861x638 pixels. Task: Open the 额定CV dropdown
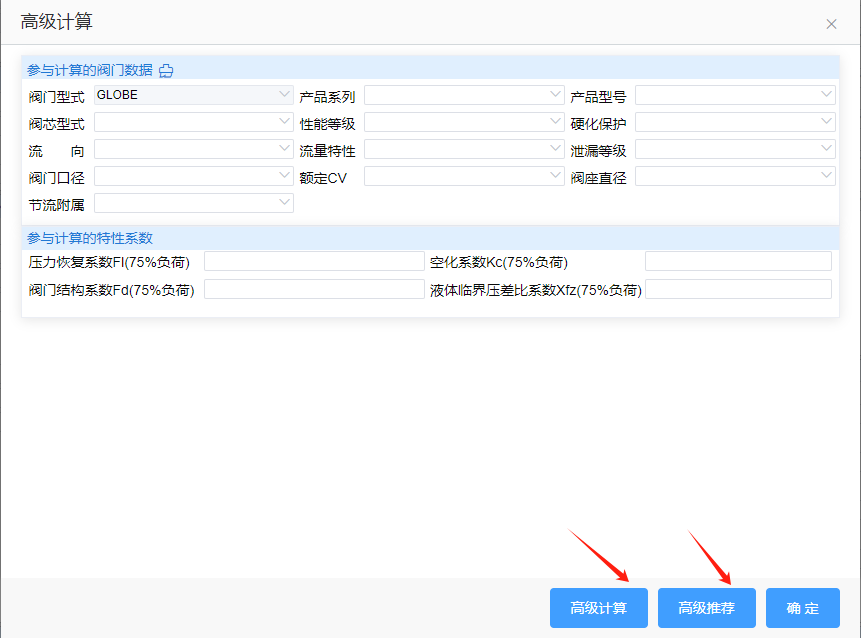[x=464, y=176]
